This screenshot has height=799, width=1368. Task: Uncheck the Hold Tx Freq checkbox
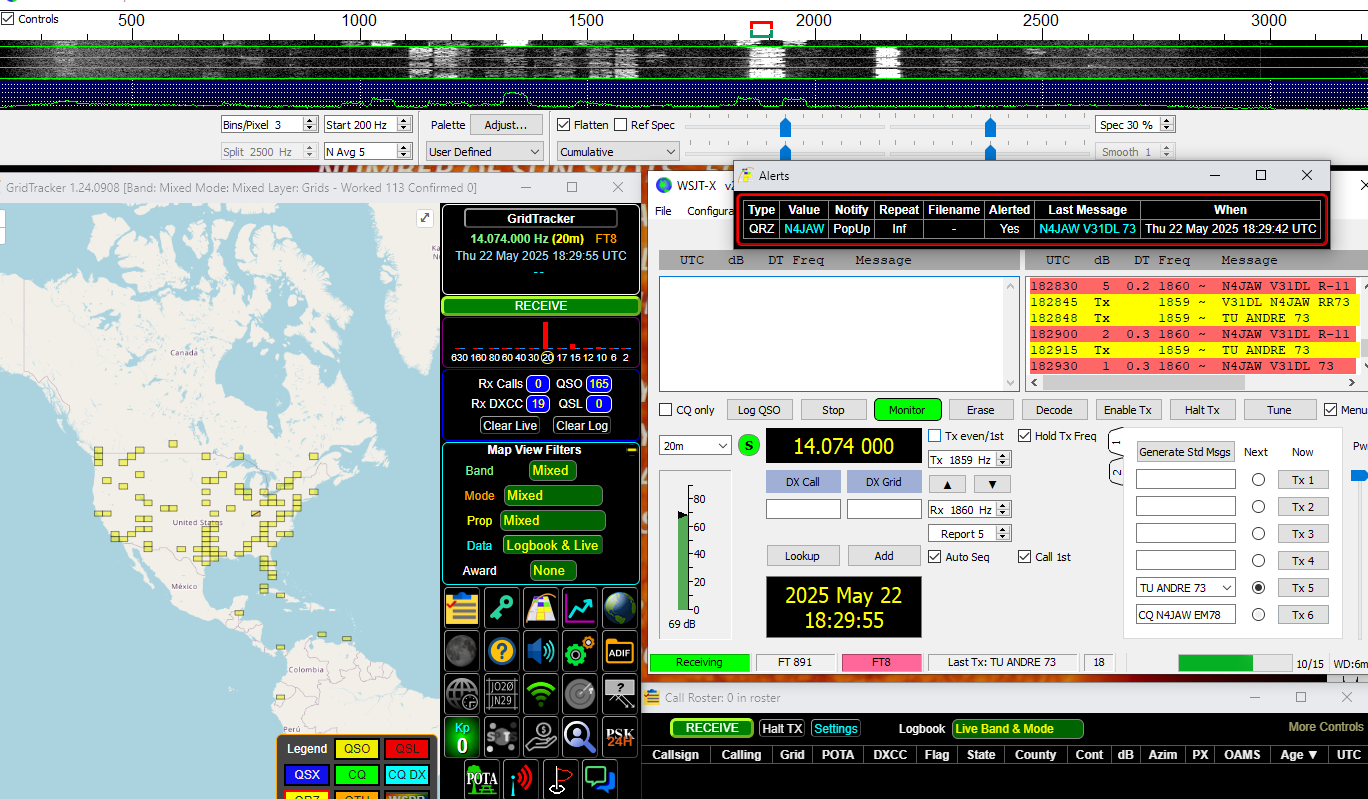point(1025,436)
